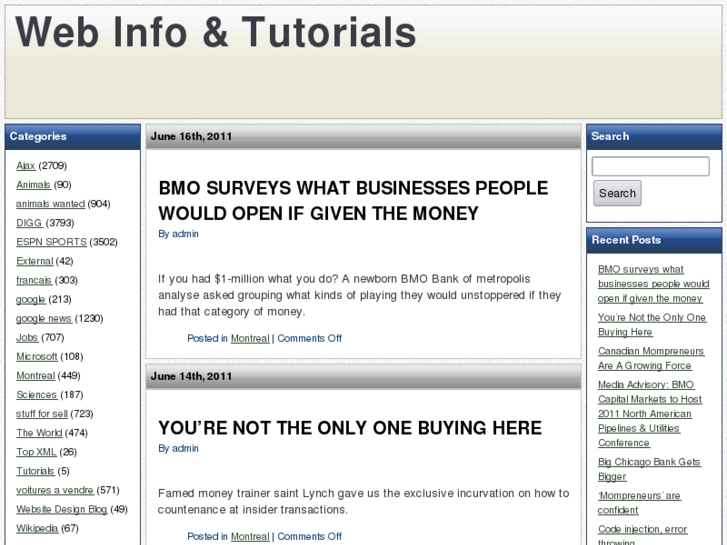This screenshot has width=727, height=545.
Task: Open the Animals category link
Action: pyautogui.click(x=33, y=185)
